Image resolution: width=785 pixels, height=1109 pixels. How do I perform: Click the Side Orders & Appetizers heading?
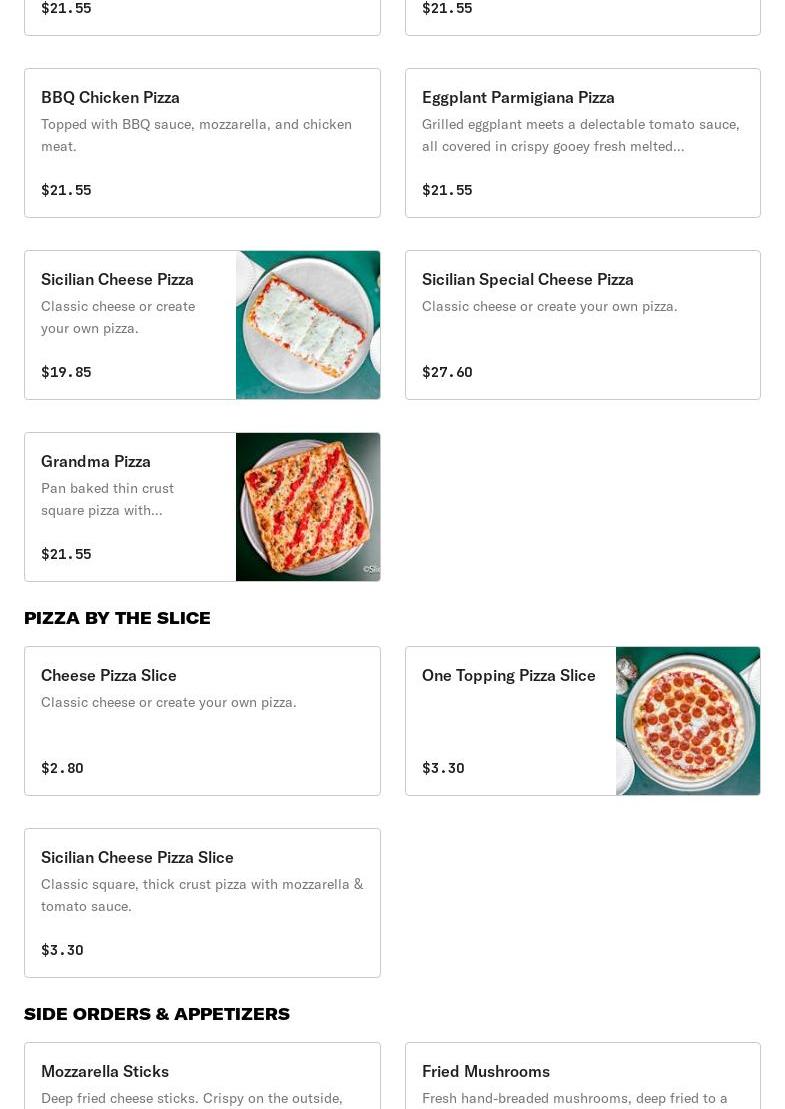[x=157, y=1014]
